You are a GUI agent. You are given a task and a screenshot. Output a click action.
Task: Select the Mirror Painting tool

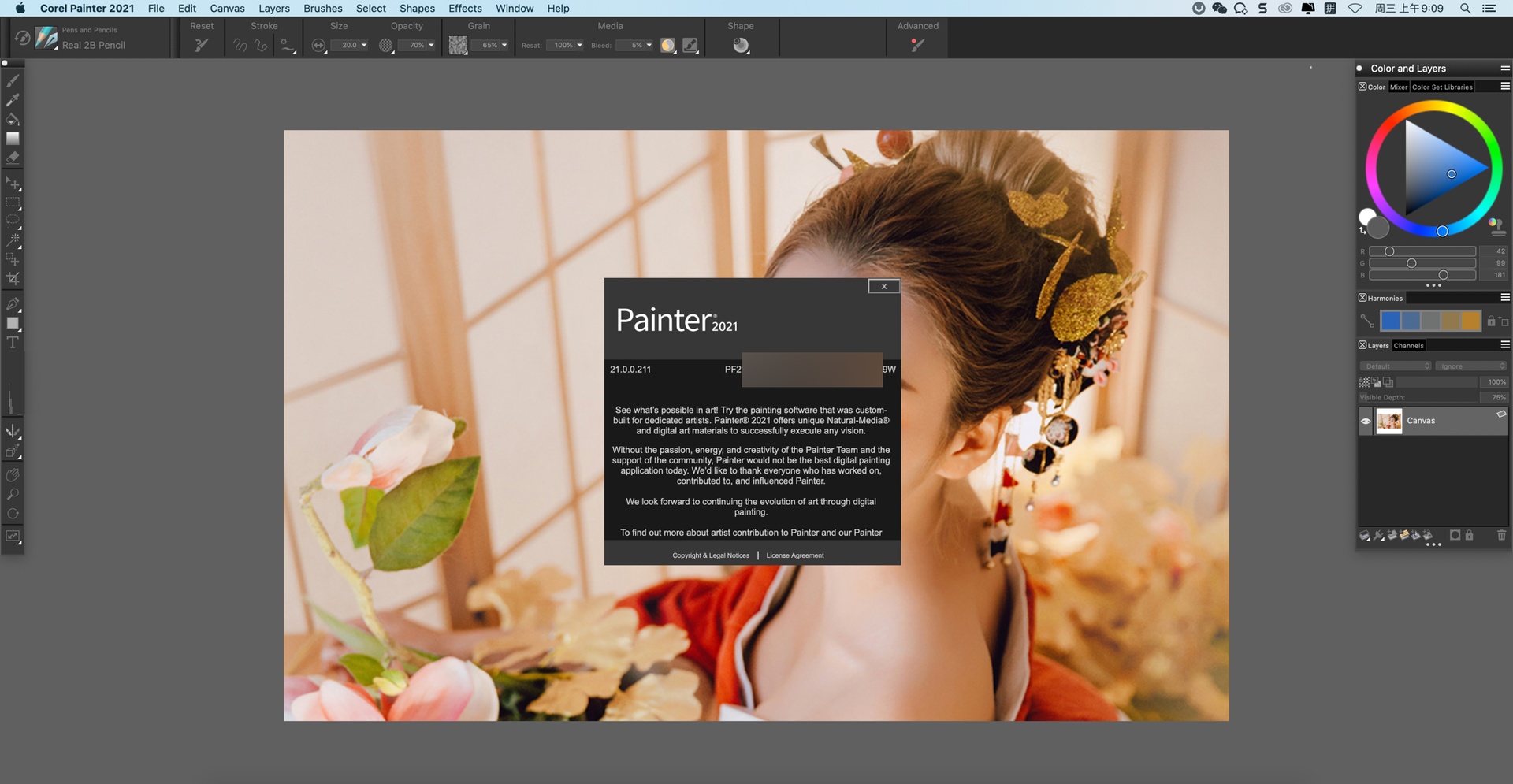click(13, 431)
